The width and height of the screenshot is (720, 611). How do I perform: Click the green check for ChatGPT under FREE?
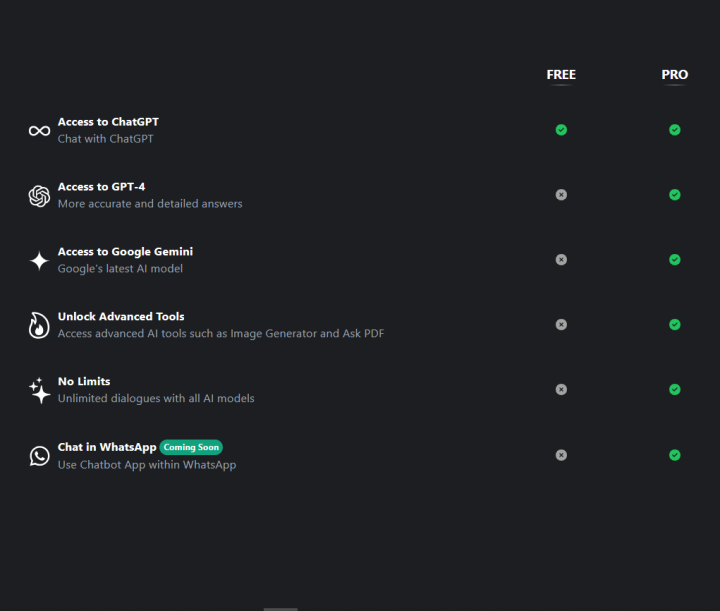(x=561, y=130)
